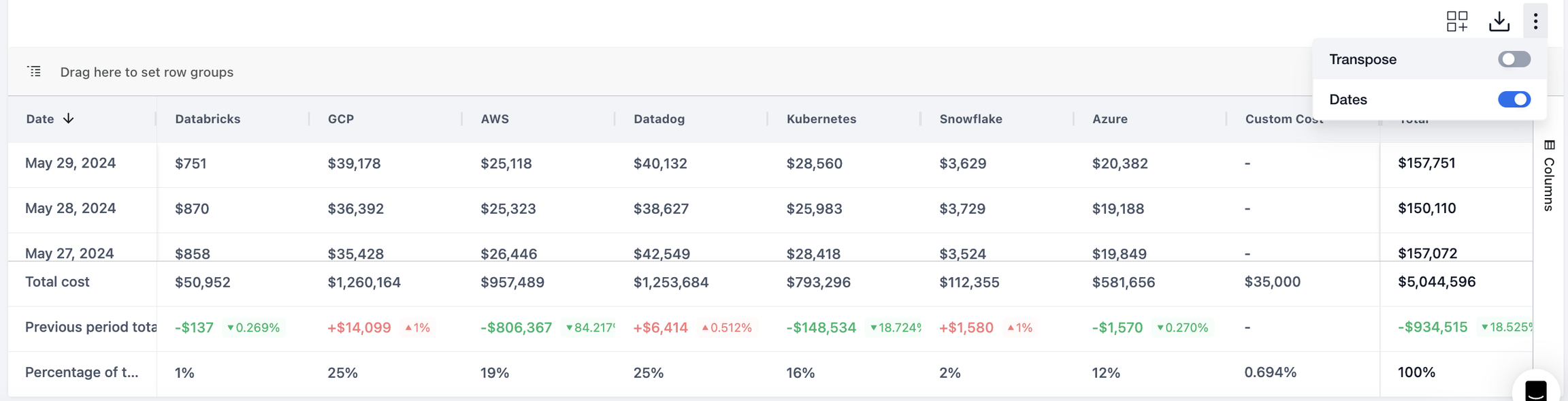1568x401 pixels.
Task: Click the Custom Cost percentage 0.694%
Action: coord(1271,372)
